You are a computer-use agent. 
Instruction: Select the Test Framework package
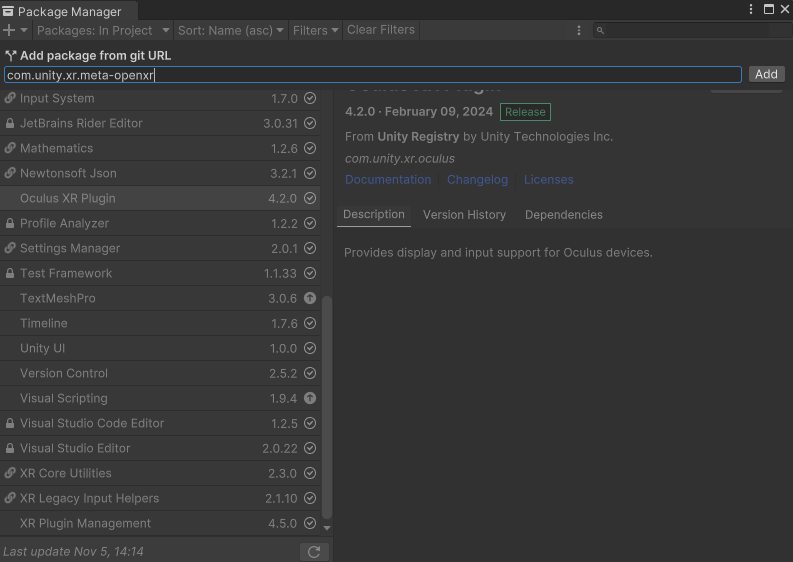point(160,273)
